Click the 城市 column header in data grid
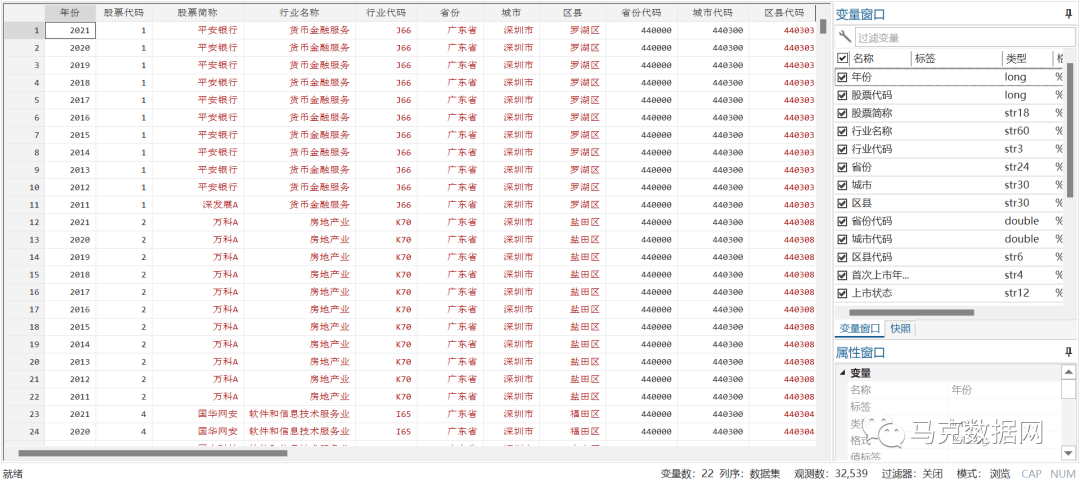Image resolution: width=1080 pixels, height=480 pixels. (510, 13)
